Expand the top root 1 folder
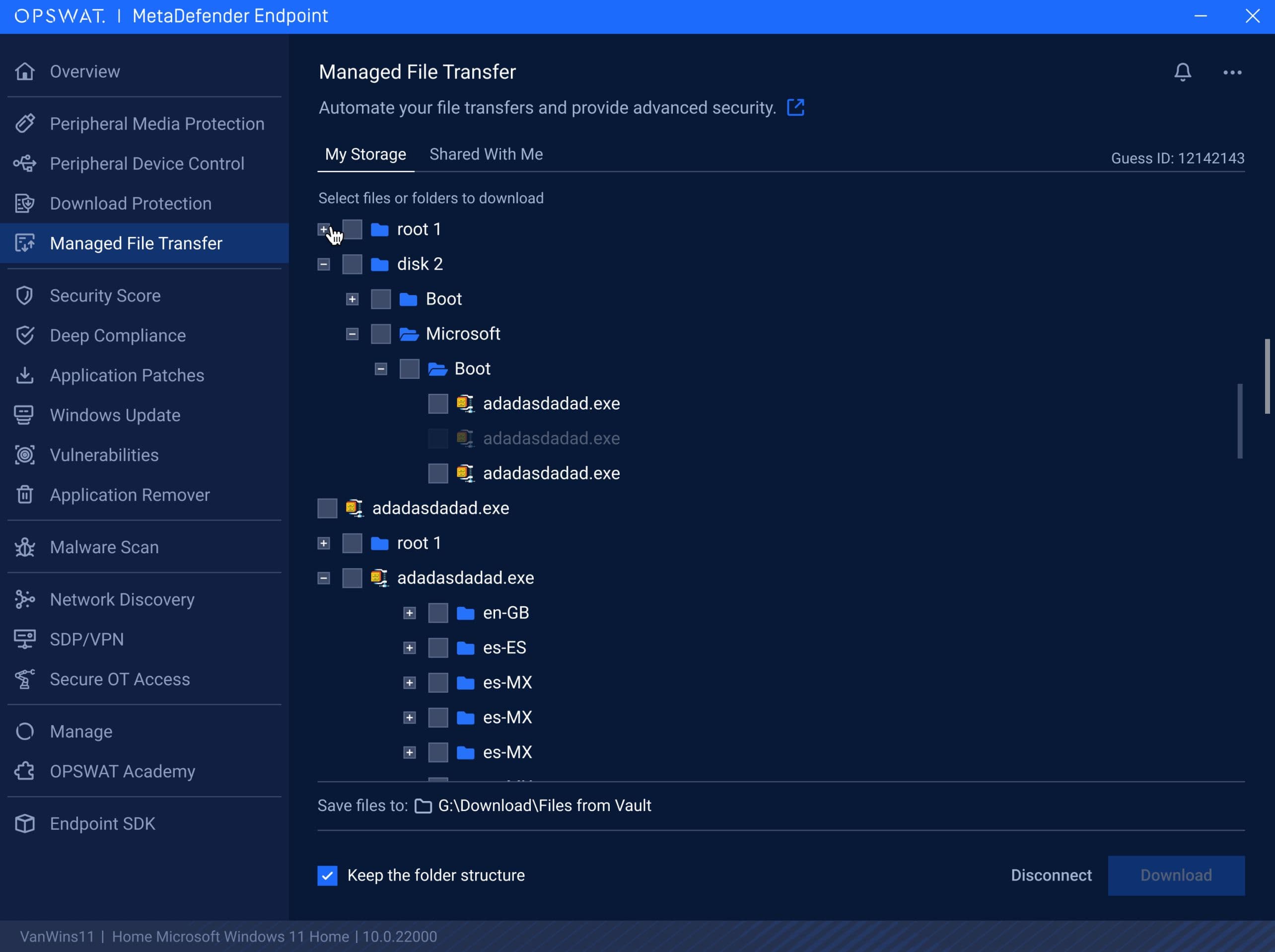The image size is (1275, 952). 324,229
